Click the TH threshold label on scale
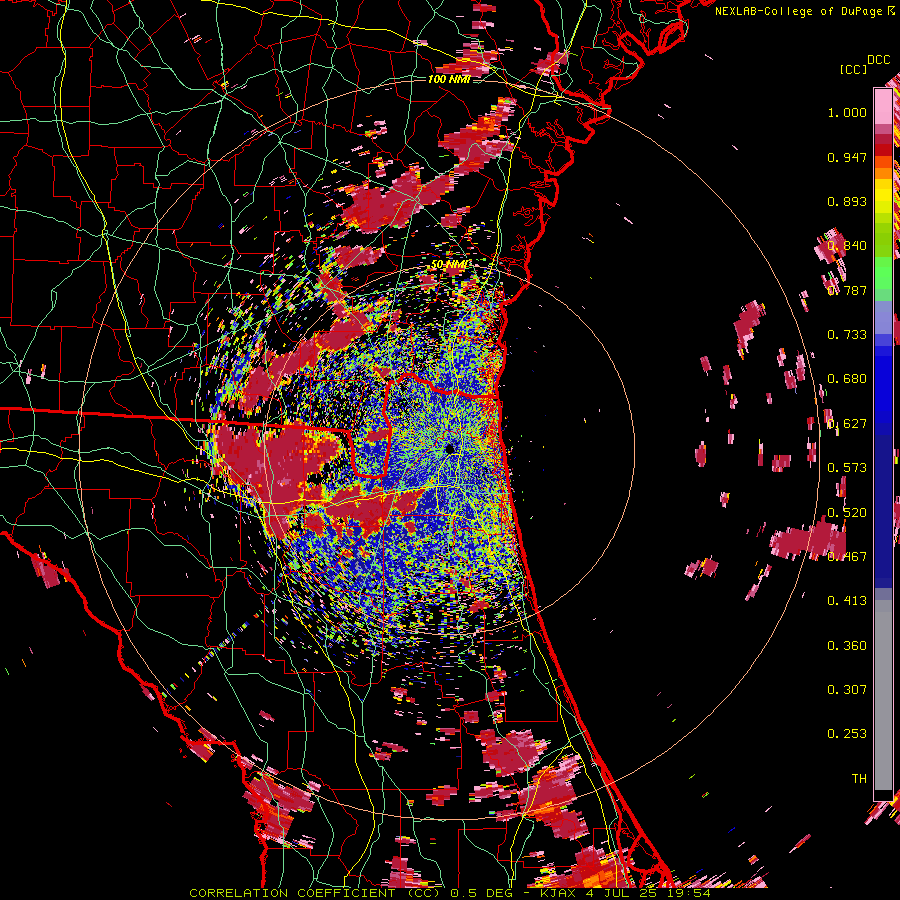This screenshot has height=900, width=900. coord(859,779)
